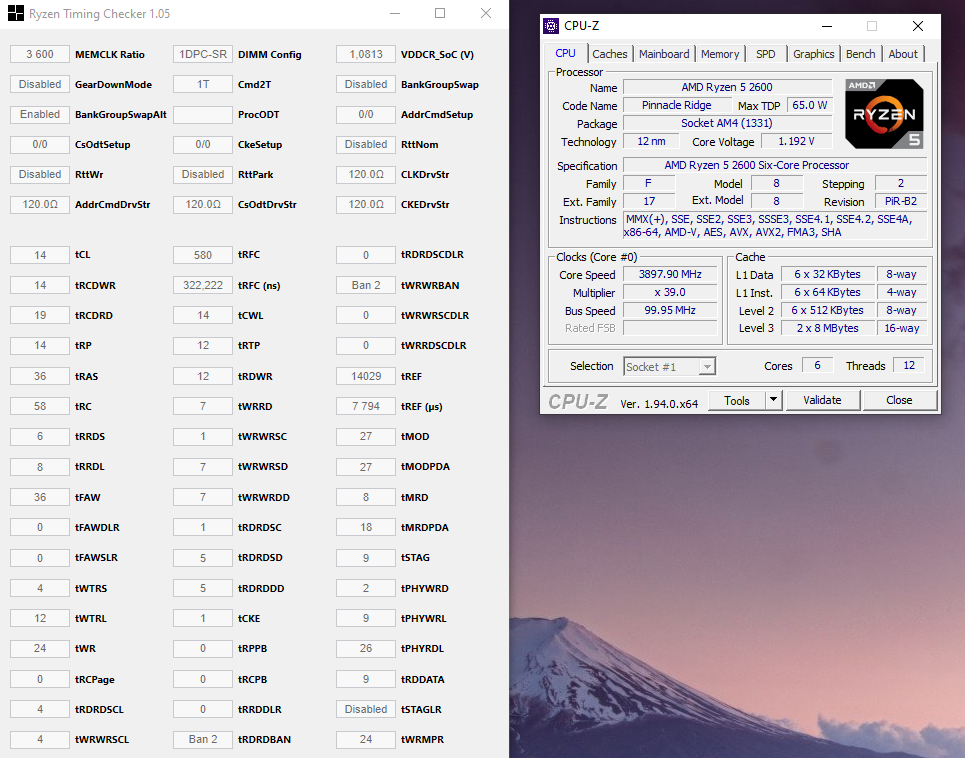Screen dimensions: 965x758
Task: Click the Close button in CPU-Z
Action: (x=899, y=401)
